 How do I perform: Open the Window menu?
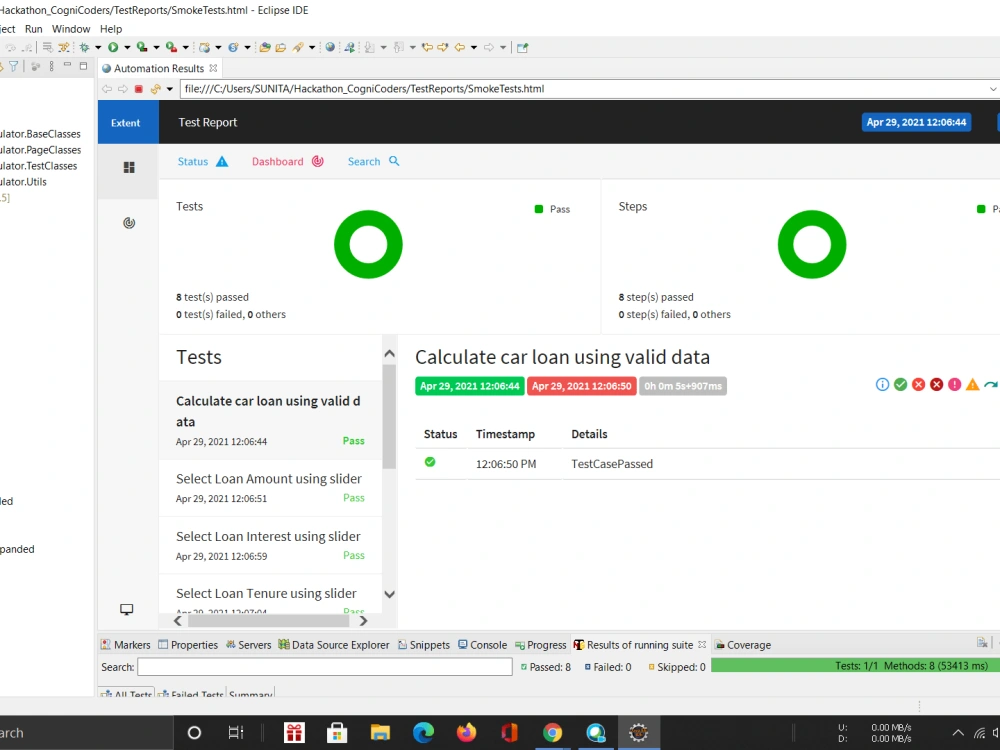[70, 28]
